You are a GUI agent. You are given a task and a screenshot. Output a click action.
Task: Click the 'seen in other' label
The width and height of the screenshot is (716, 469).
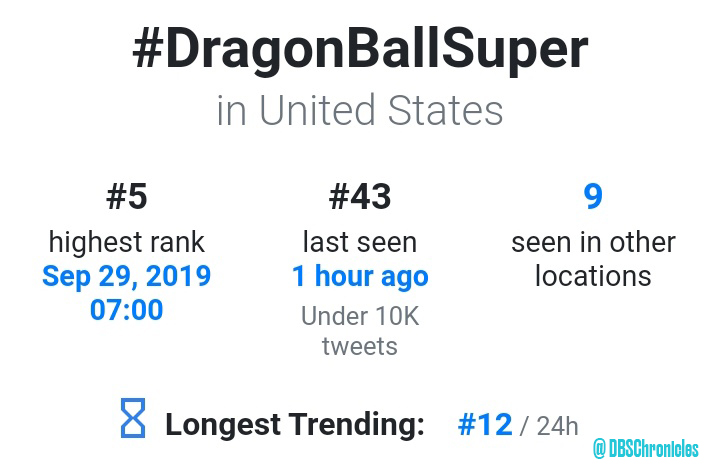[593, 242]
